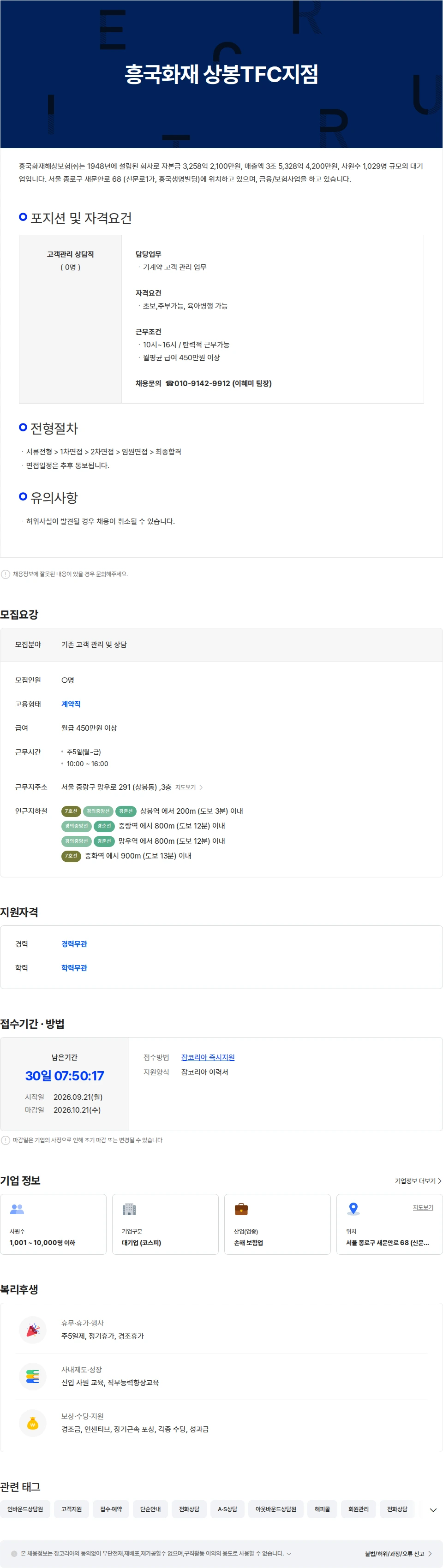This screenshot has width=443, height=1568.
Task: Click the 흥국화재 상봉TFC지점 banner title
Action: point(221,74)
